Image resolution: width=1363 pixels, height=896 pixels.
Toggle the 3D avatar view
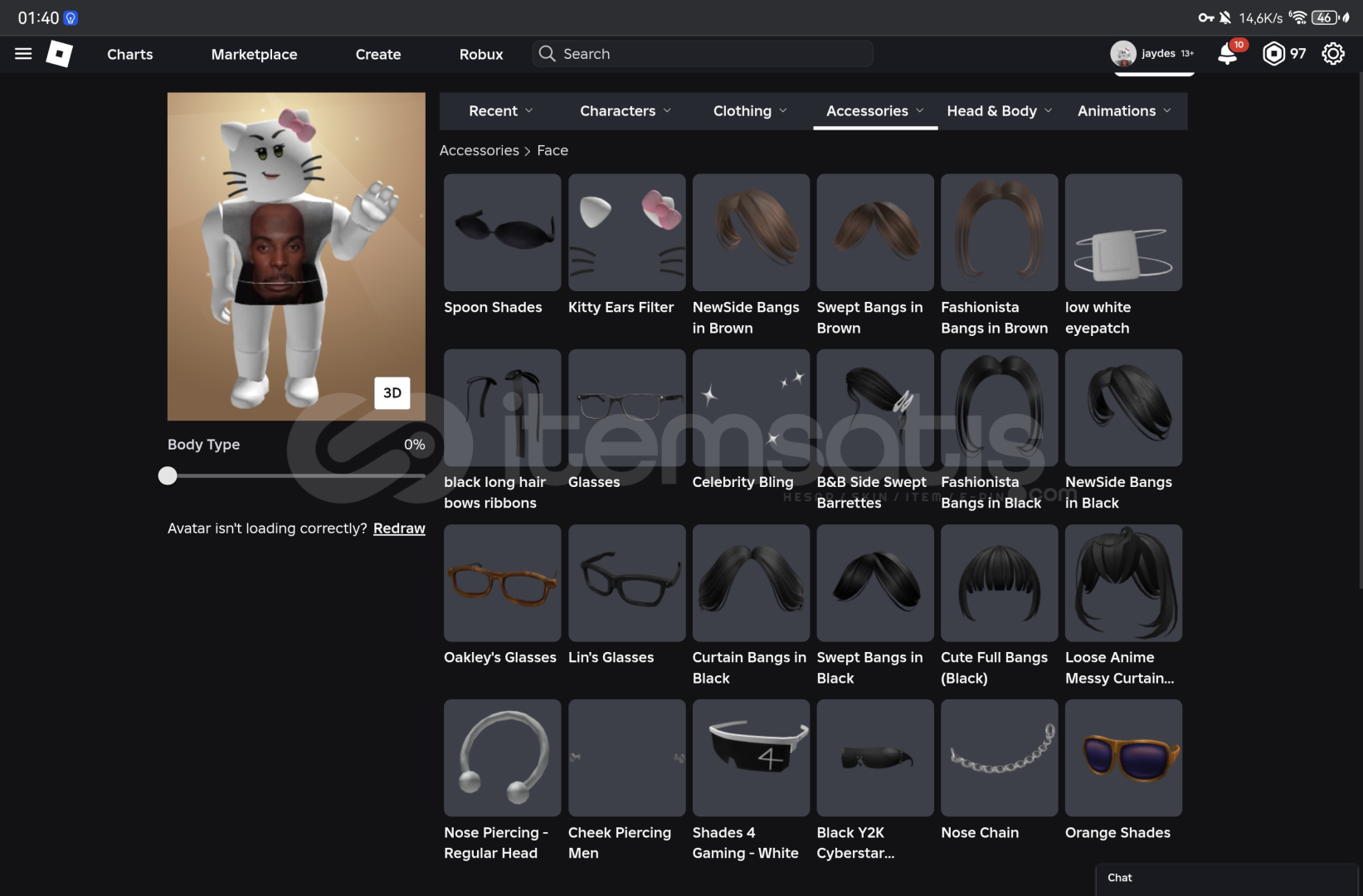click(392, 393)
